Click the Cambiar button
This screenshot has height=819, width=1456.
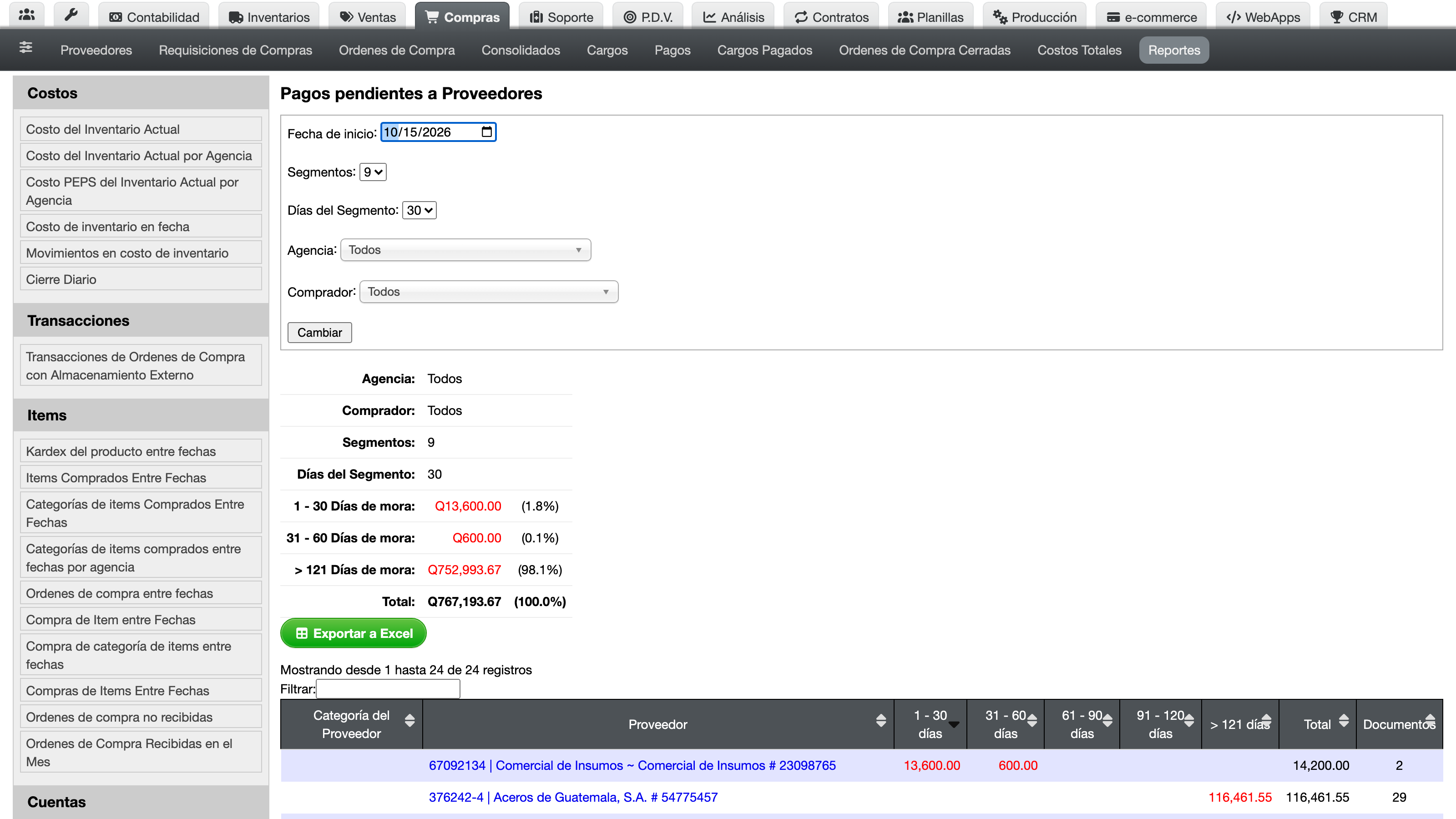pos(319,332)
